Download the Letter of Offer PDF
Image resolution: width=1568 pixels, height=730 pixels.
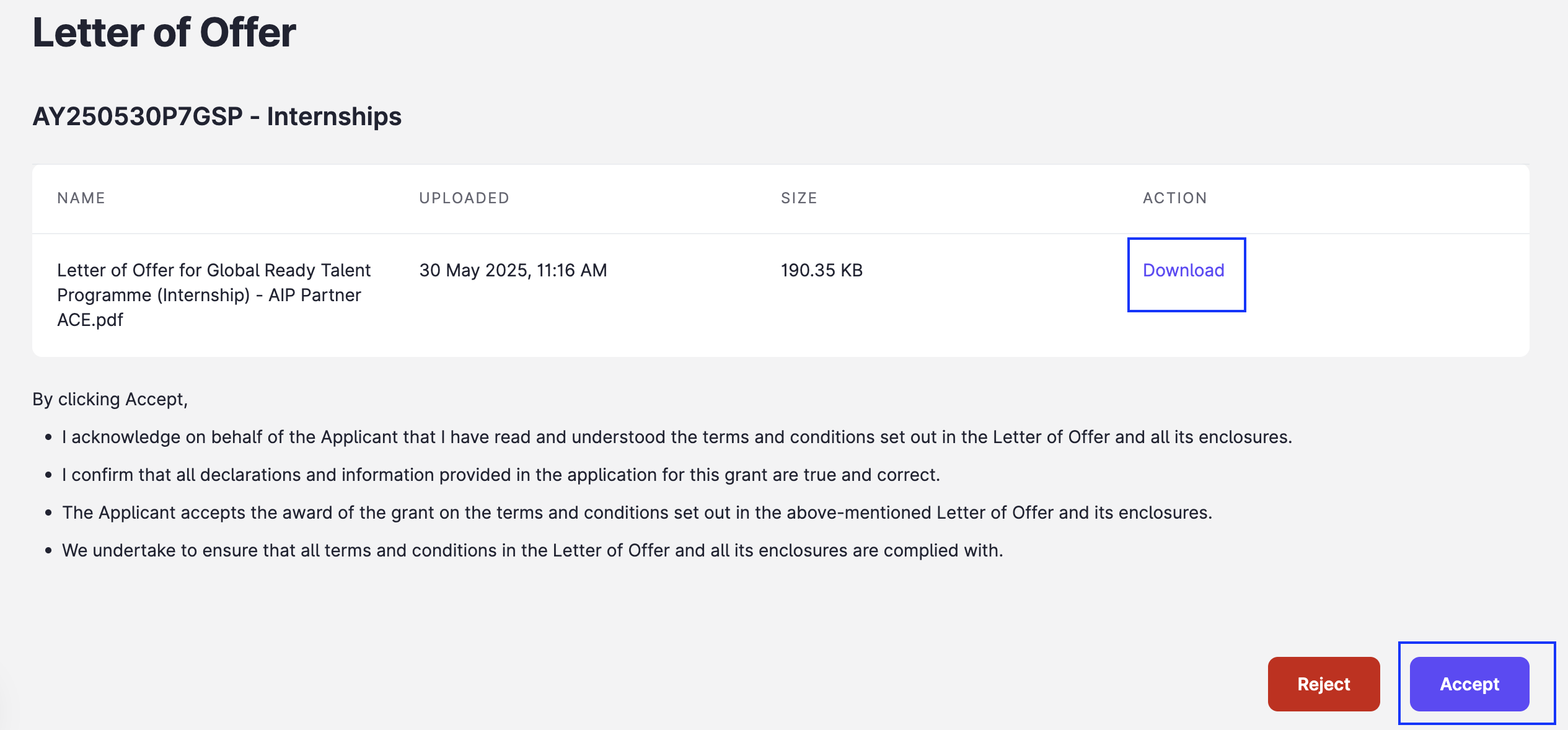click(x=1183, y=270)
